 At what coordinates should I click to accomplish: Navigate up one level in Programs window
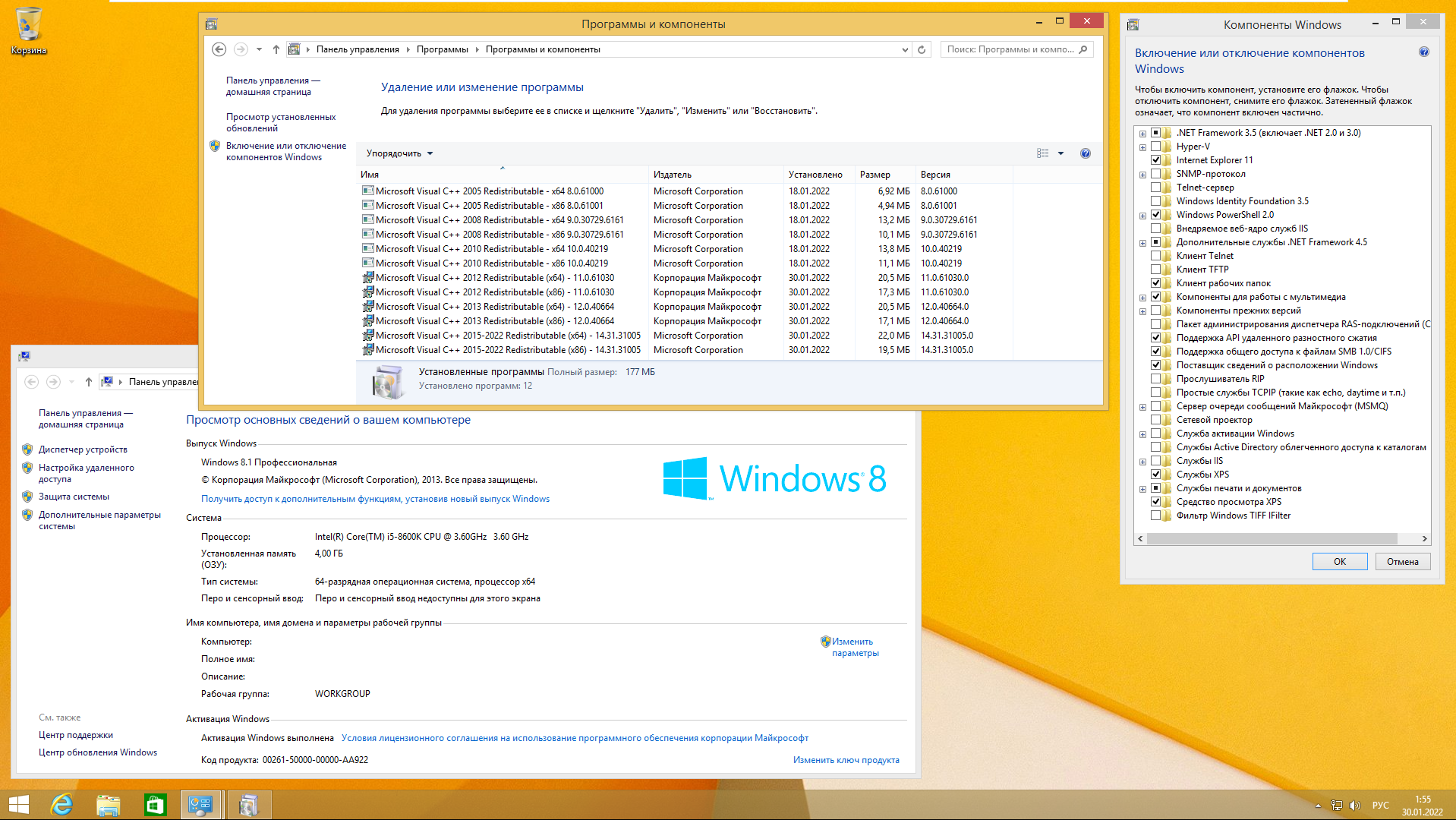point(276,49)
